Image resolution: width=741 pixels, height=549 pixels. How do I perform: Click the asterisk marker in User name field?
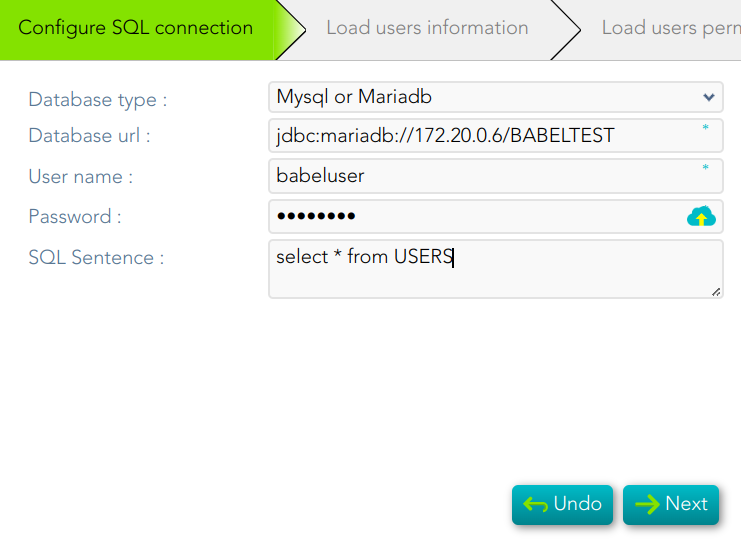[x=706, y=167]
